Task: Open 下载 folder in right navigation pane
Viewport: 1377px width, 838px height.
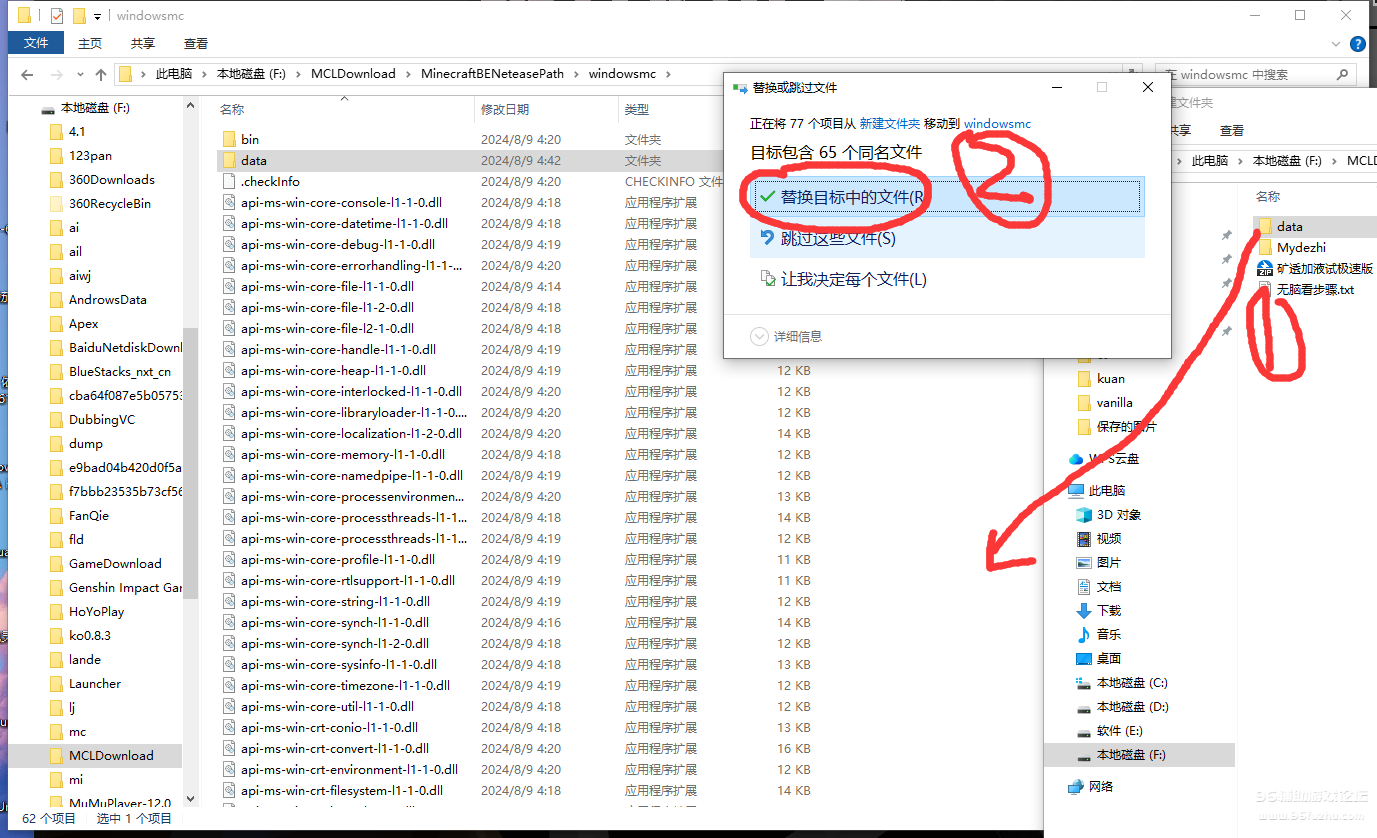Action: [x=1108, y=610]
